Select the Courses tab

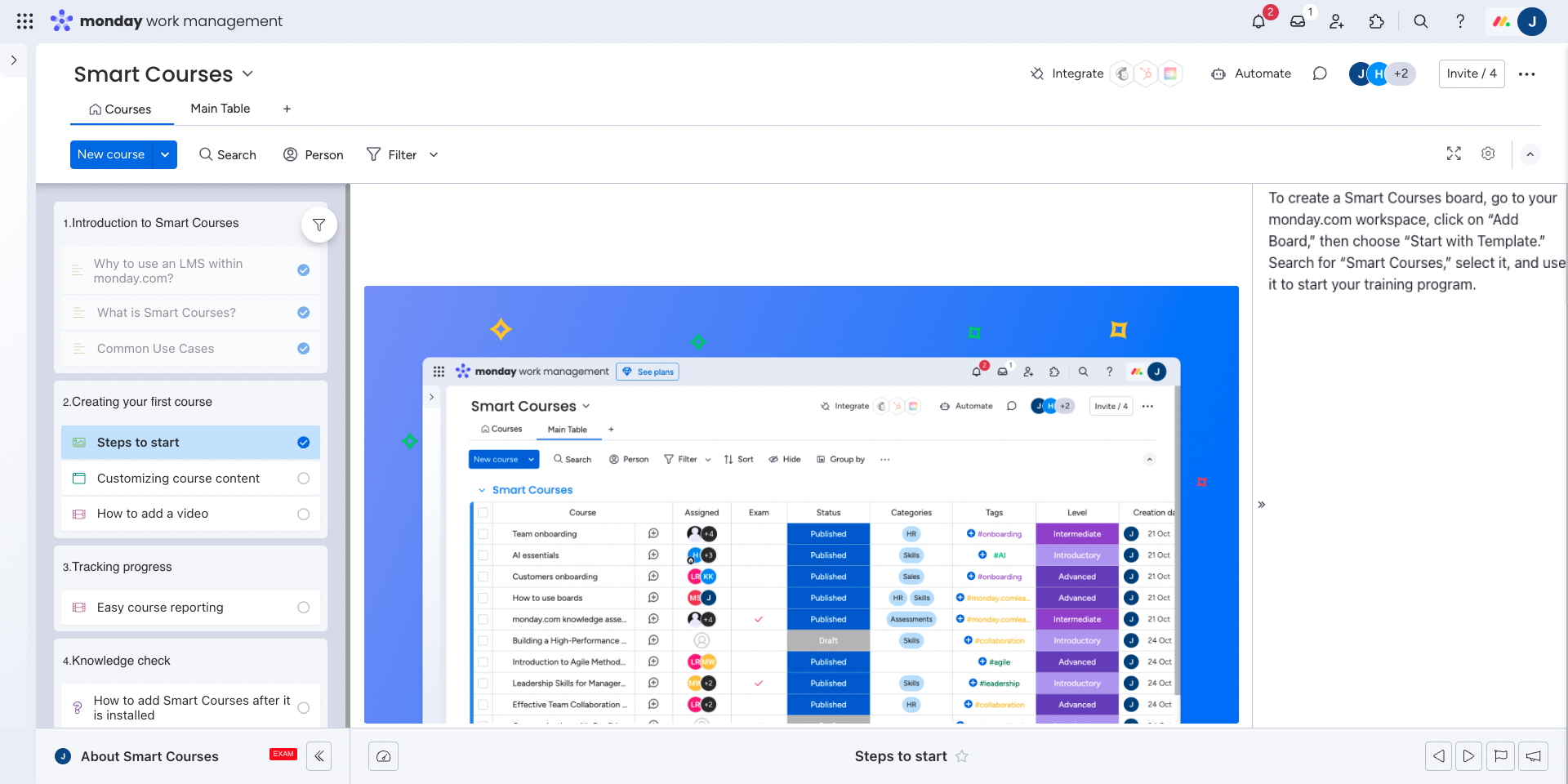tap(121, 109)
